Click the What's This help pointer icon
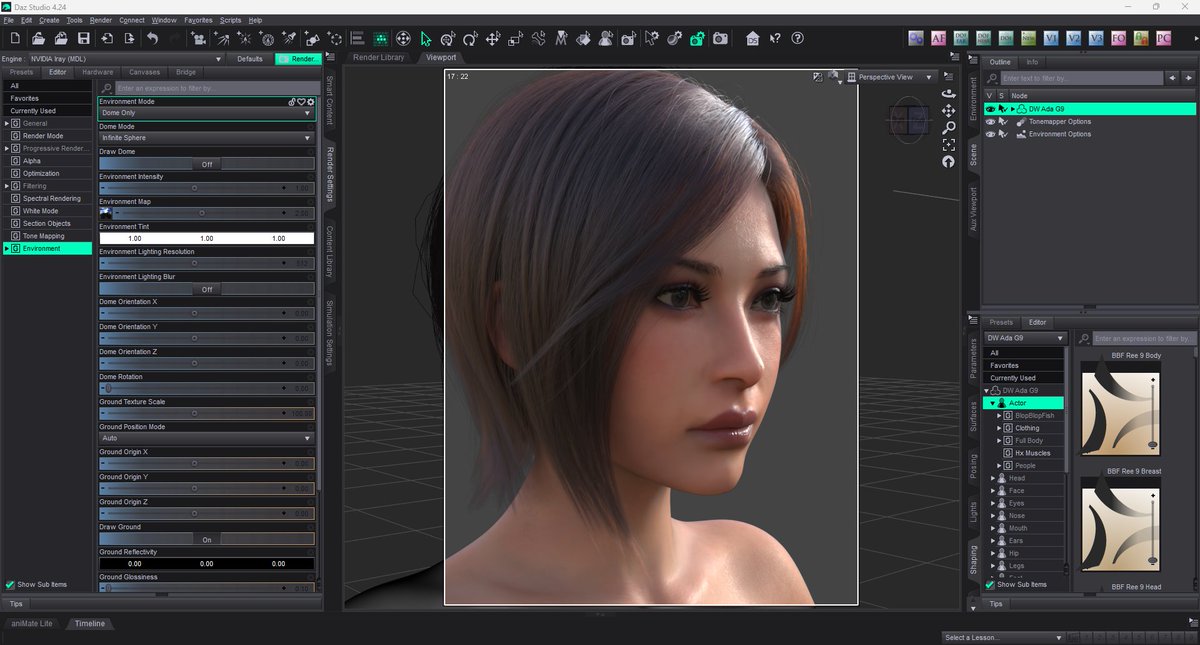This screenshot has height=645, width=1200. 775,38
